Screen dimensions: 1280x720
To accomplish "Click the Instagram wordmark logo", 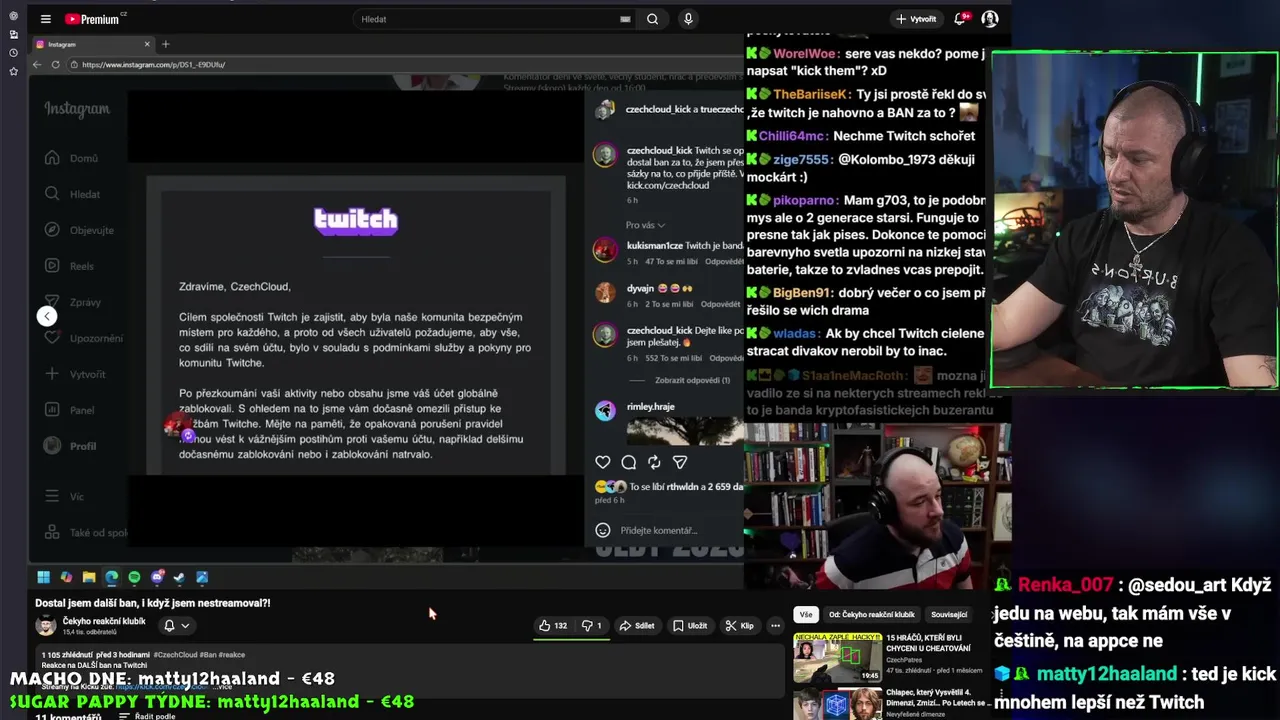I will click(77, 109).
